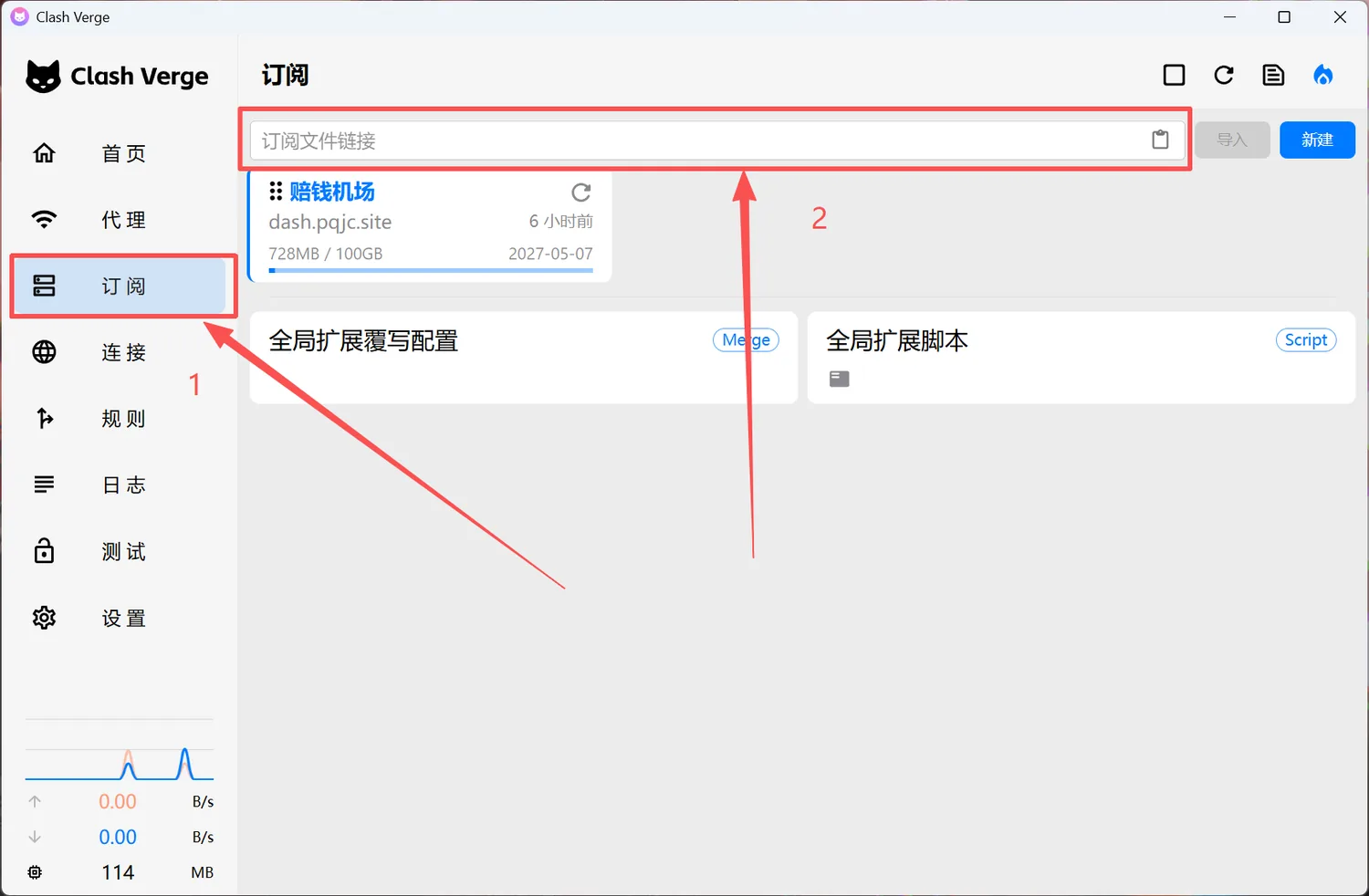
Task: Click the 728MB / 100GB usage text
Action: (x=325, y=254)
